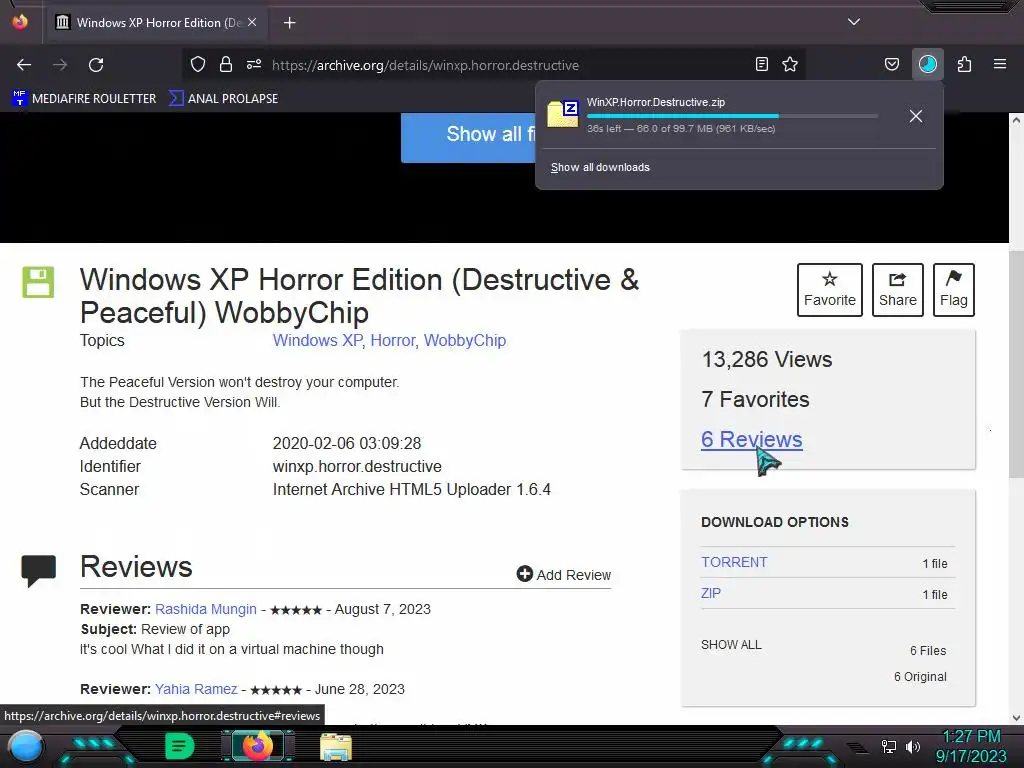The height and width of the screenshot is (768, 1024).
Task: Select the ZIP download option
Action: click(711, 593)
